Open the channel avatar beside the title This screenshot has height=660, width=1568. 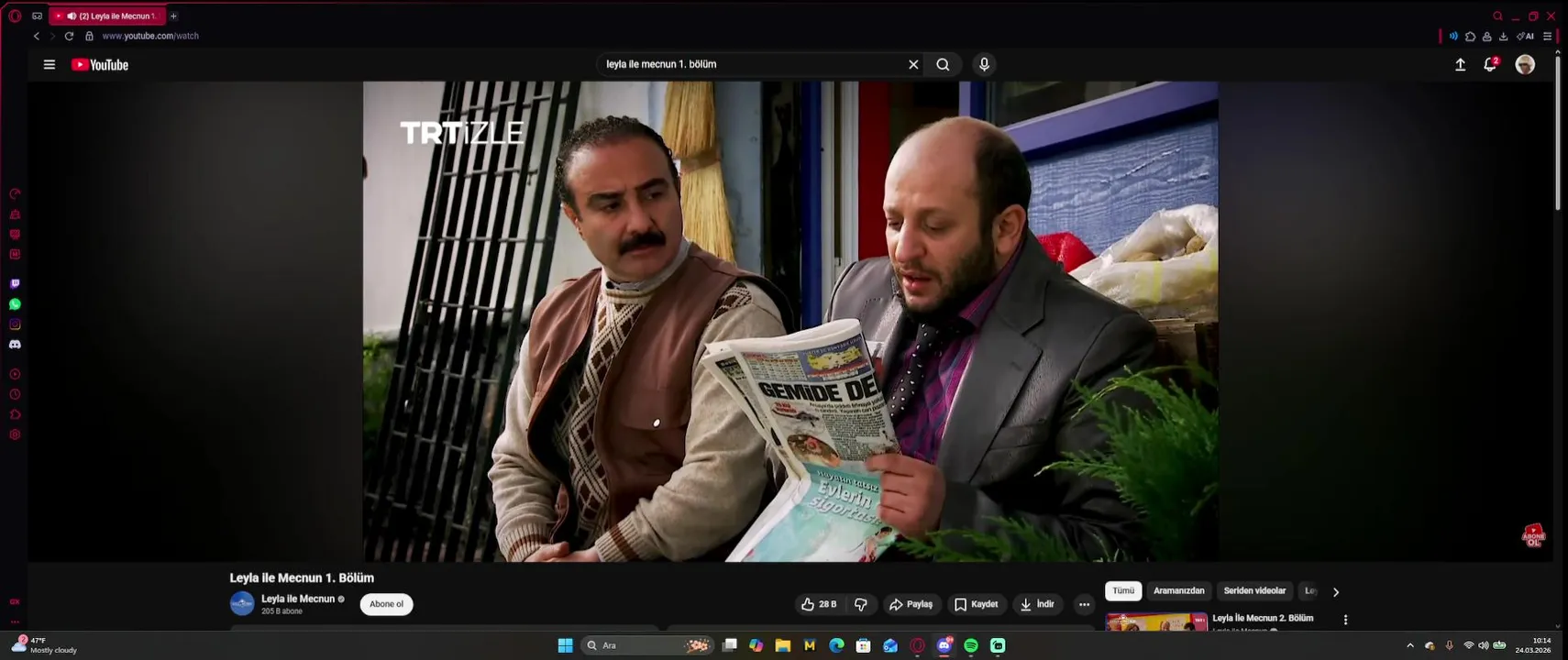click(x=242, y=603)
